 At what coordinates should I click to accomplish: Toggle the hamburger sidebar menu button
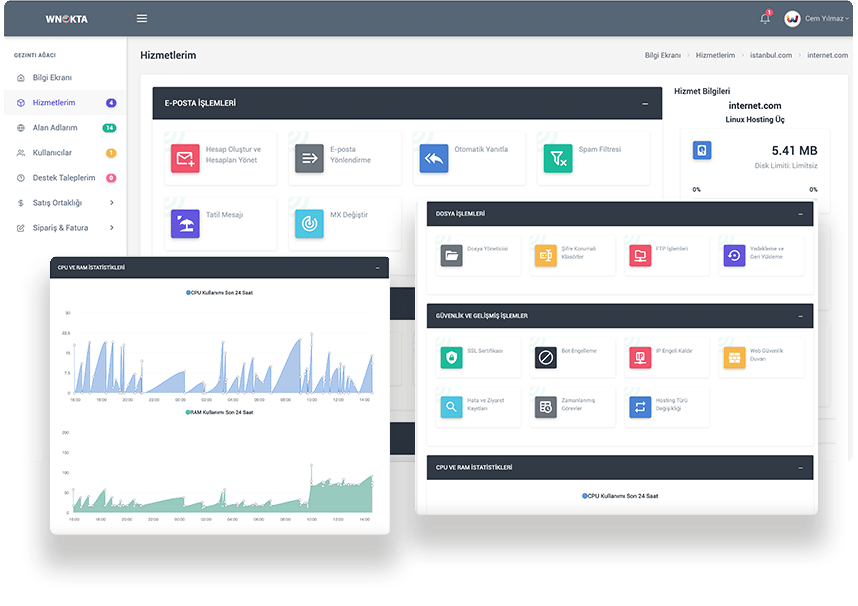(142, 18)
